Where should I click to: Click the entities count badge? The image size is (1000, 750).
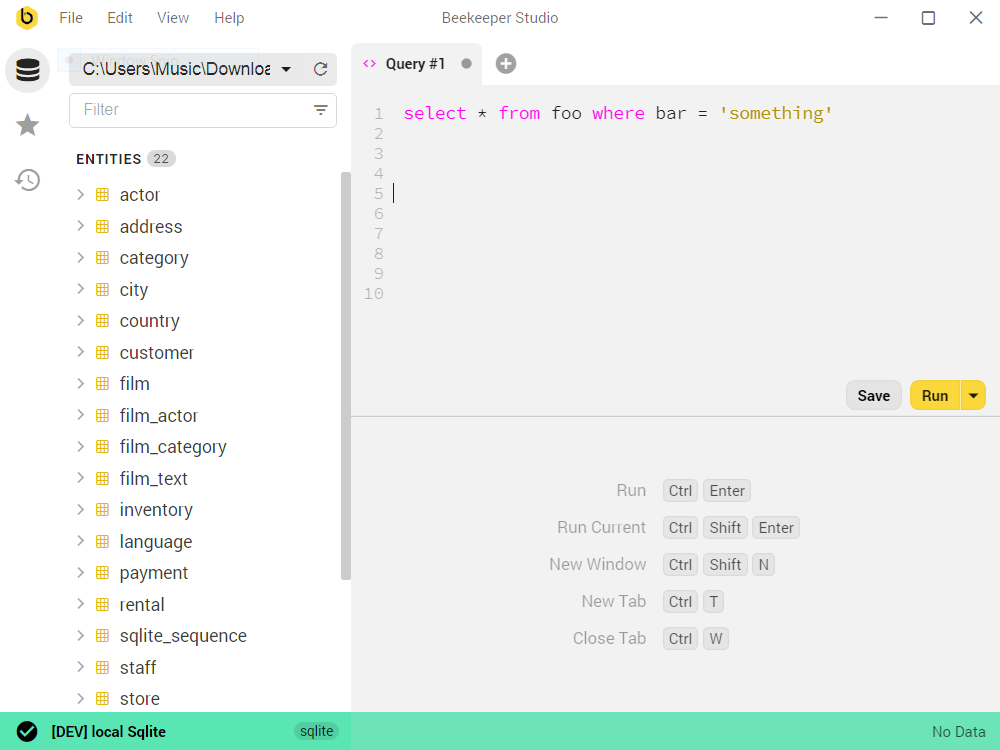pos(163,158)
